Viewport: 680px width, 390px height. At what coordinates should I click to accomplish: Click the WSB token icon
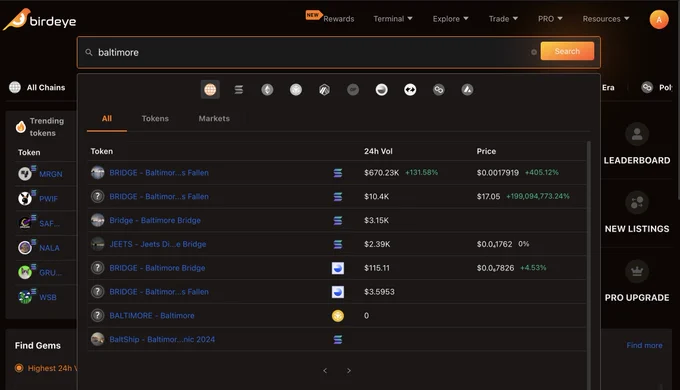click(25, 297)
